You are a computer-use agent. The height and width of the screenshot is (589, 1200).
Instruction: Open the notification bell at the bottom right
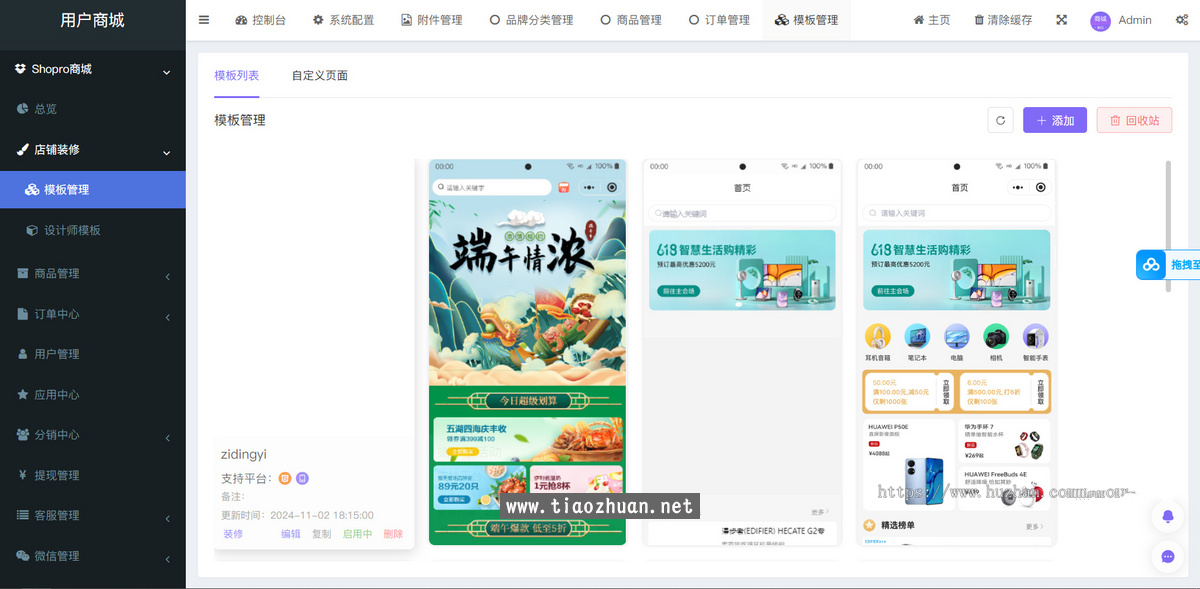[x=1167, y=516]
